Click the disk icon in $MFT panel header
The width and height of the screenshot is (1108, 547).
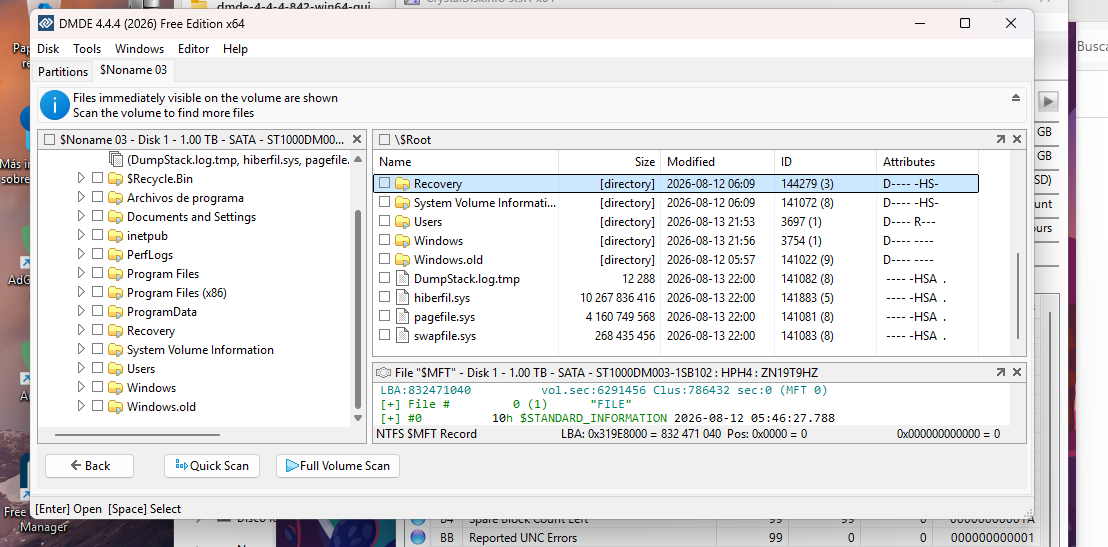pyautogui.click(x=384, y=372)
